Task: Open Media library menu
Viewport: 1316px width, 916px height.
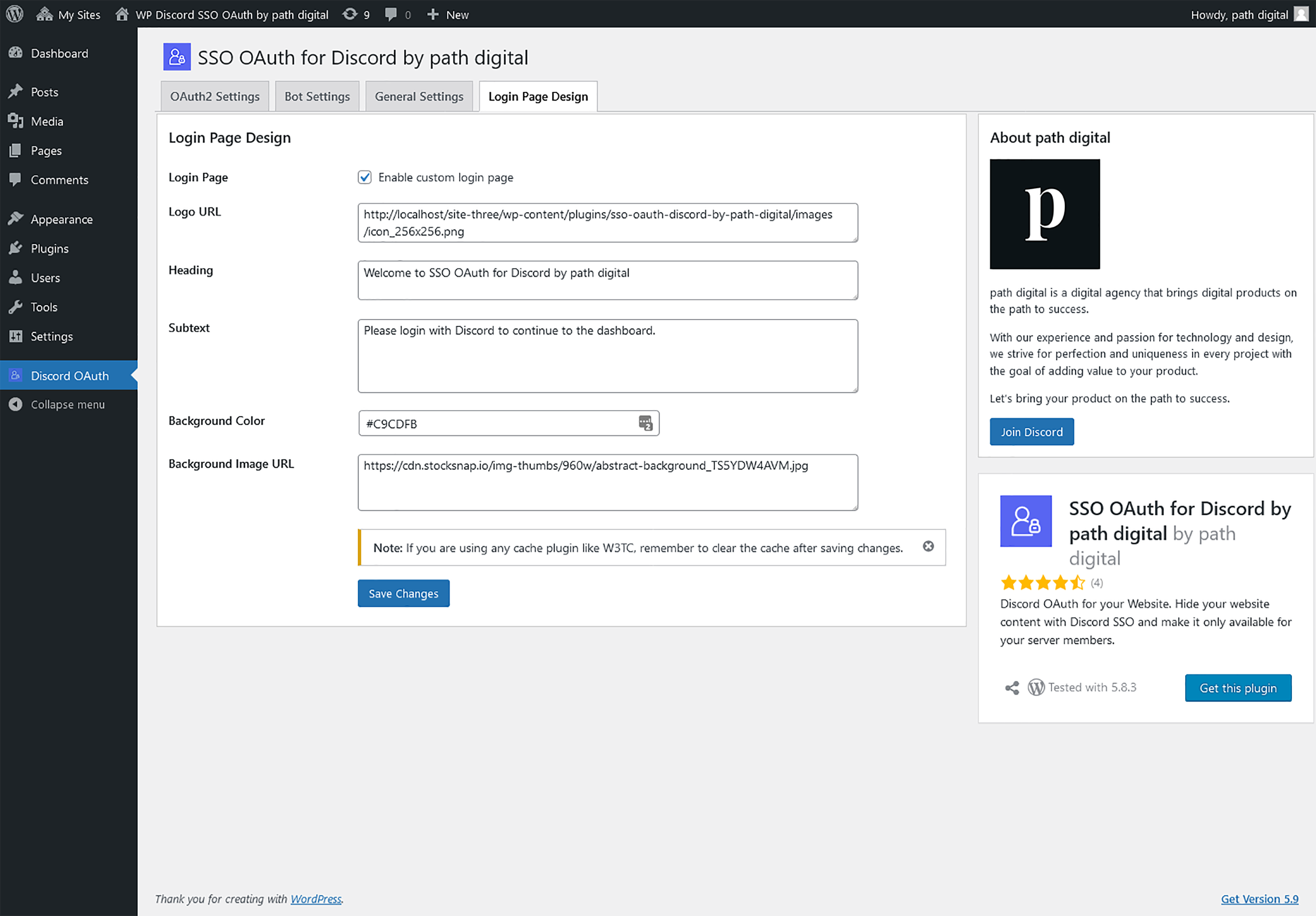Action: click(69, 121)
